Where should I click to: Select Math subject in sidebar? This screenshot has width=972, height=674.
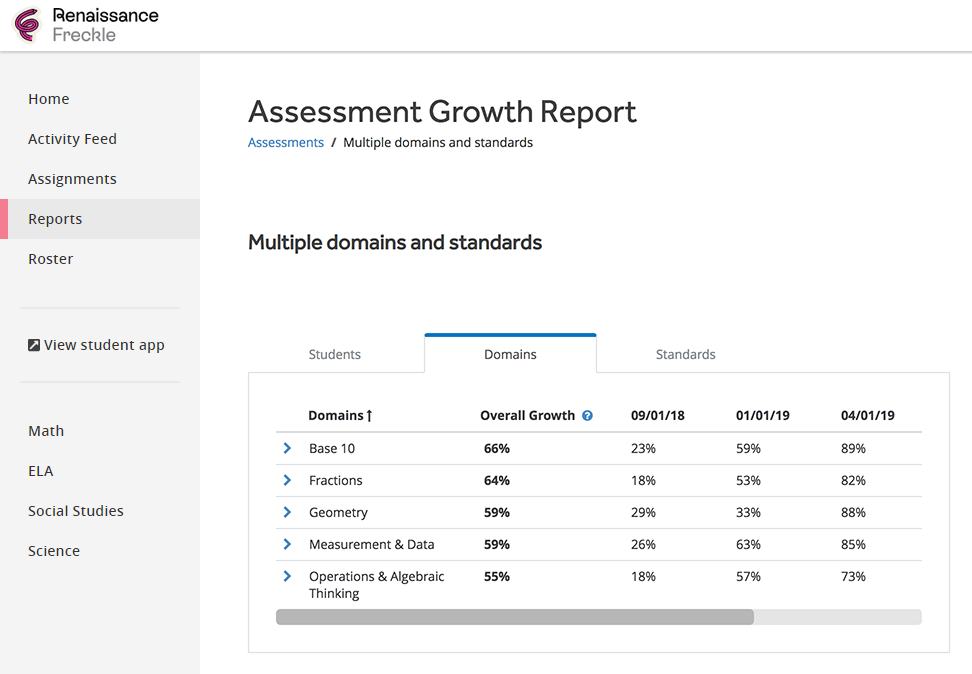point(46,431)
